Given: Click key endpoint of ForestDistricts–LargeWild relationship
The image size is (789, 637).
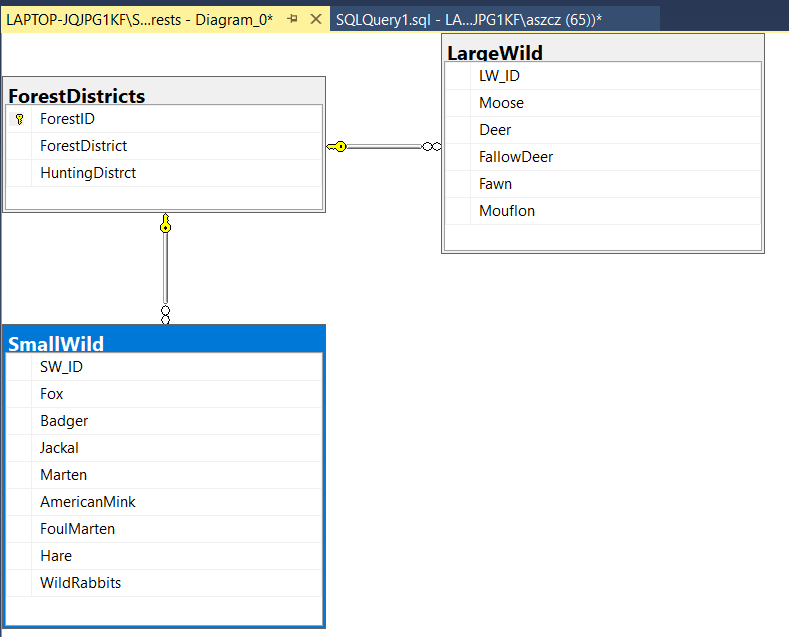Looking at the screenshot, I should coord(337,146).
